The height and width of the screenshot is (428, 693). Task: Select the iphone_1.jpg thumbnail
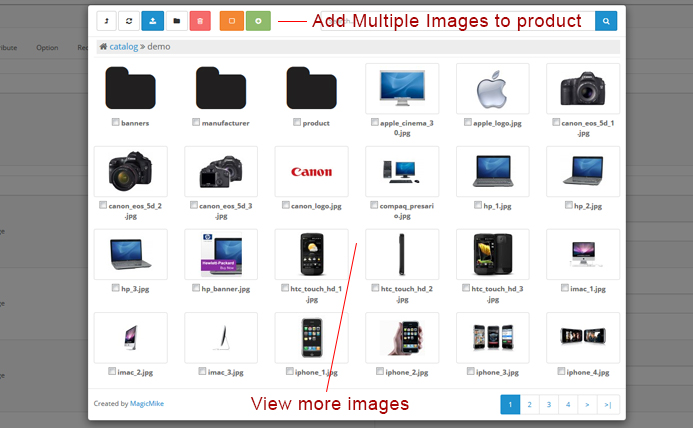click(x=312, y=338)
